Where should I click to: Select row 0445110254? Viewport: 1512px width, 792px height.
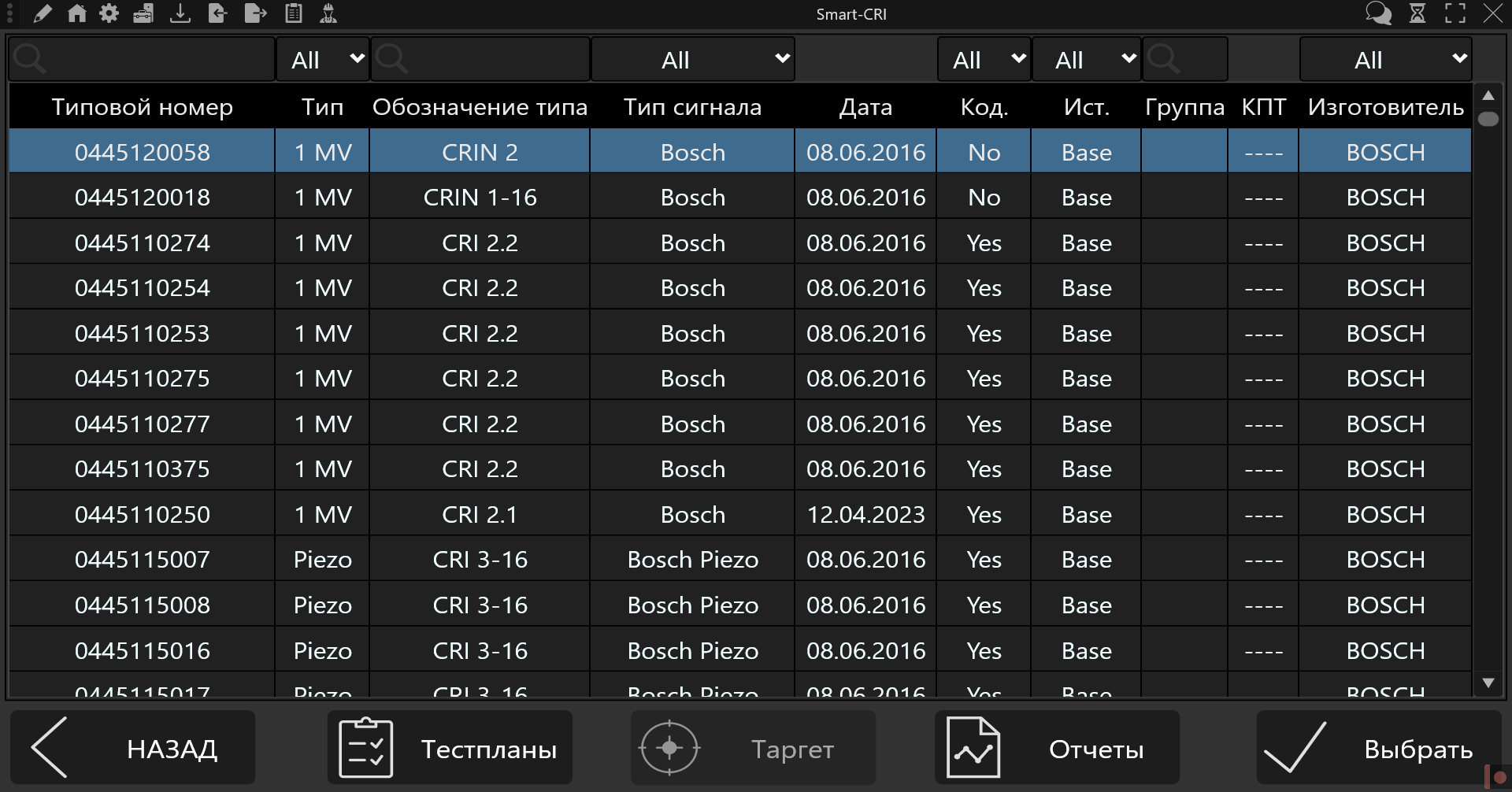[x=740, y=287]
